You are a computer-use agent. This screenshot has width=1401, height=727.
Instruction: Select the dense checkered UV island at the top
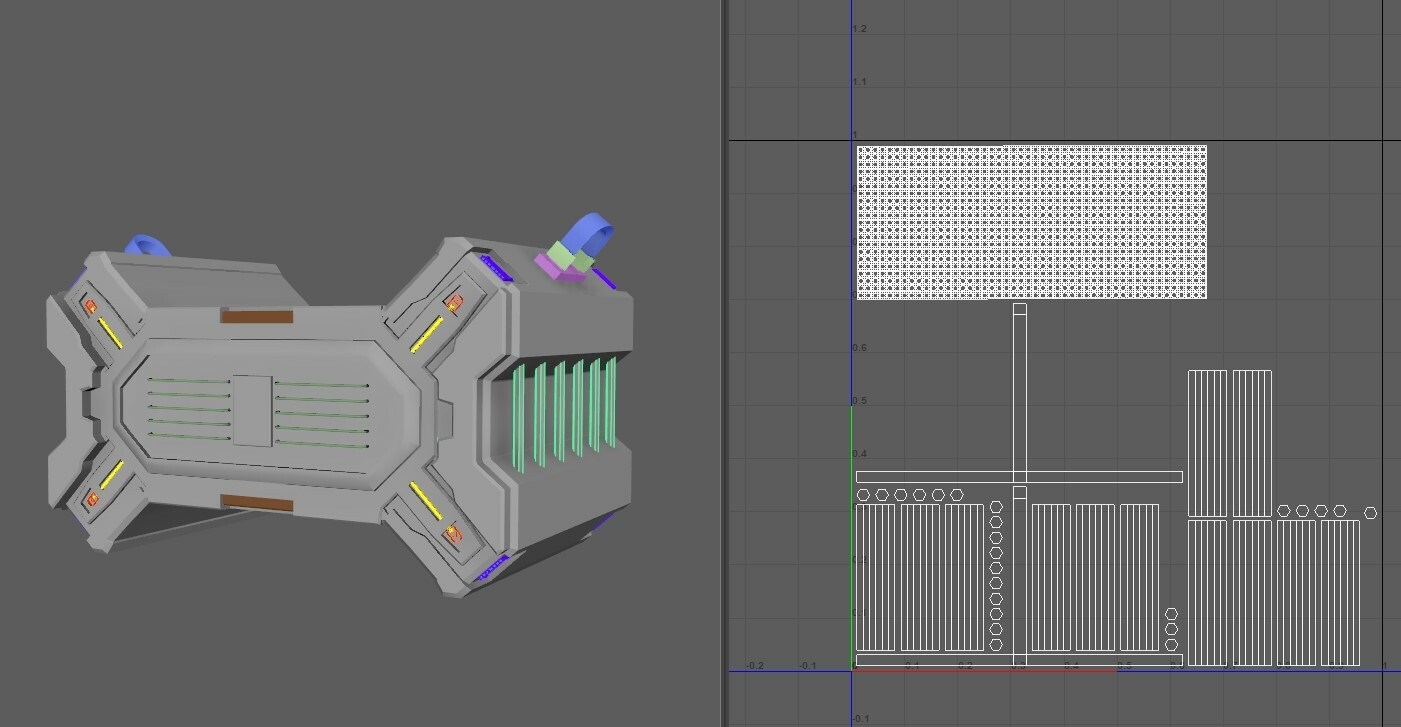click(1030, 220)
